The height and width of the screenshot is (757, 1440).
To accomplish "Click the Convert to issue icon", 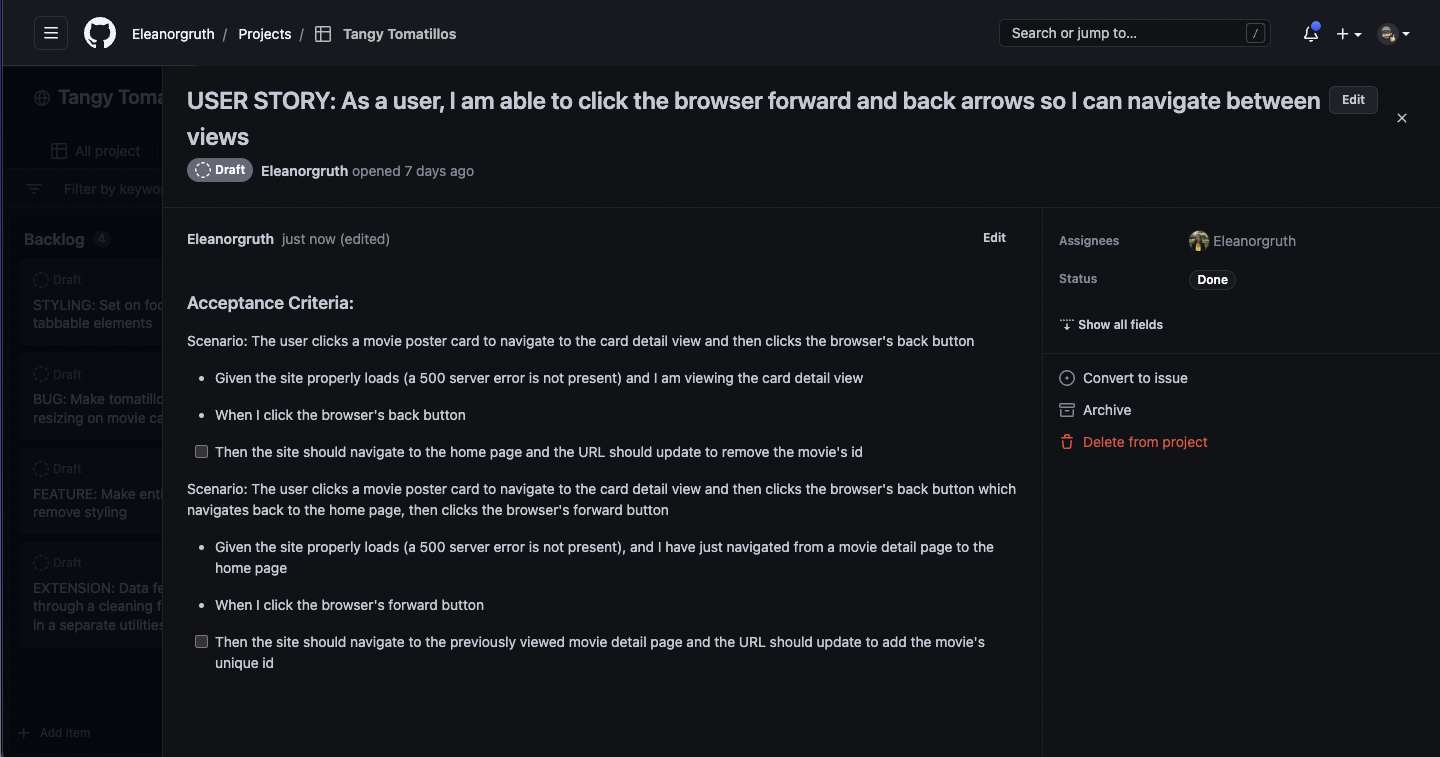I will point(1067,378).
